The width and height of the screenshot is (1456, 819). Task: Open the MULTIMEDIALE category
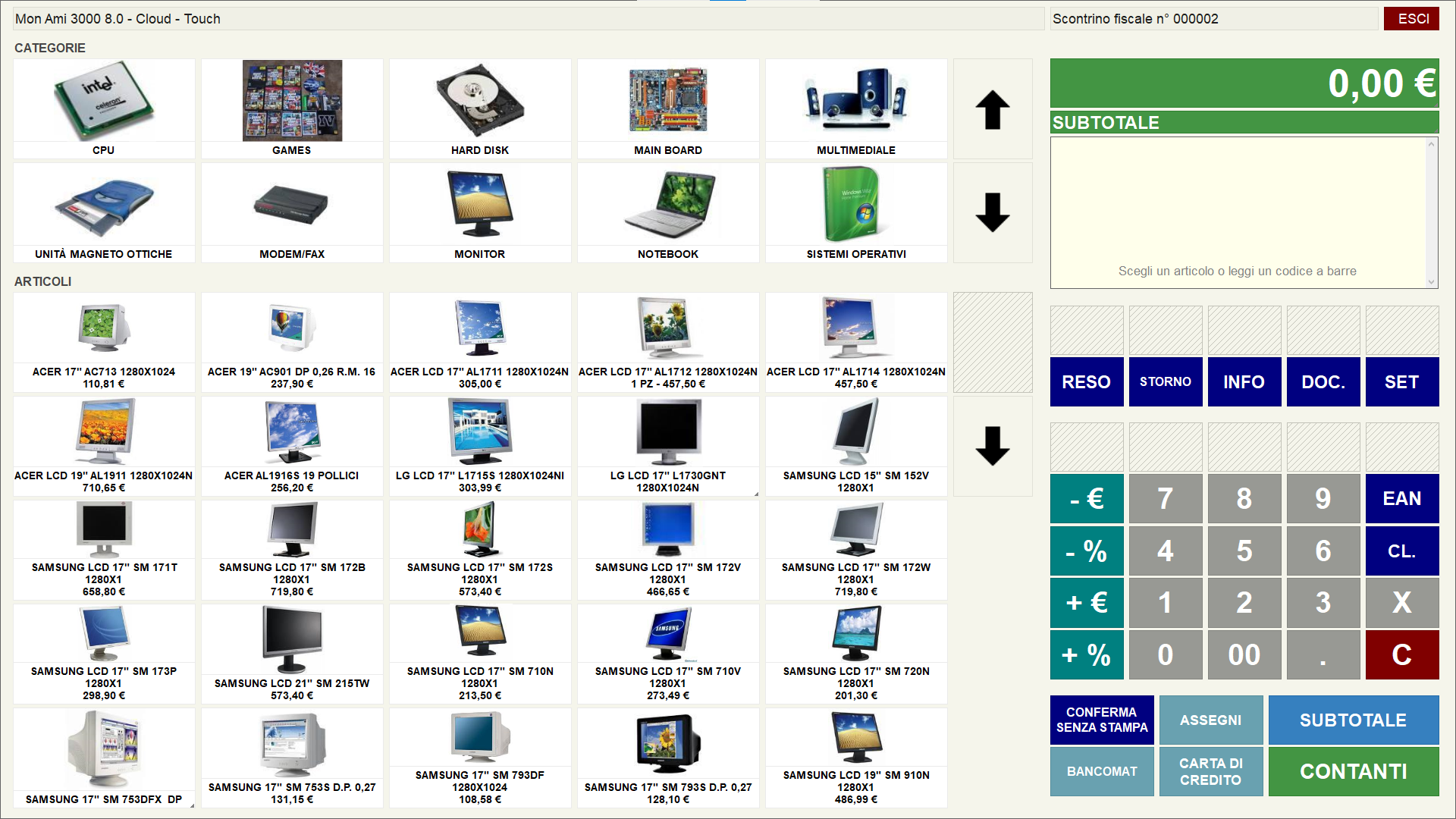pyautogui.click(x=856, y=108)
